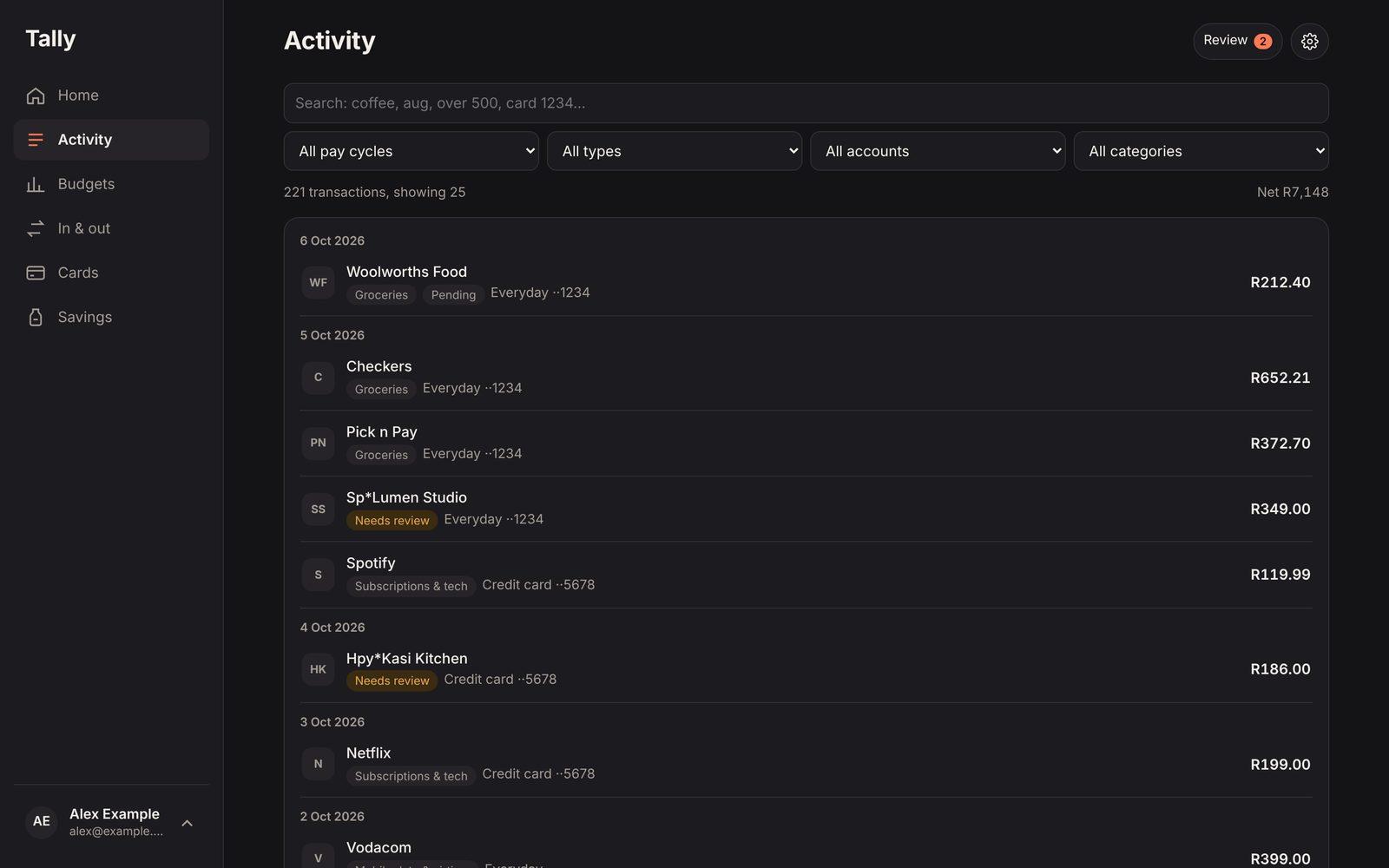The image size is (1389, 868).
Task: Click the SS avatar for Sp*Lumen Studio
Action: (x=318, y=509)
